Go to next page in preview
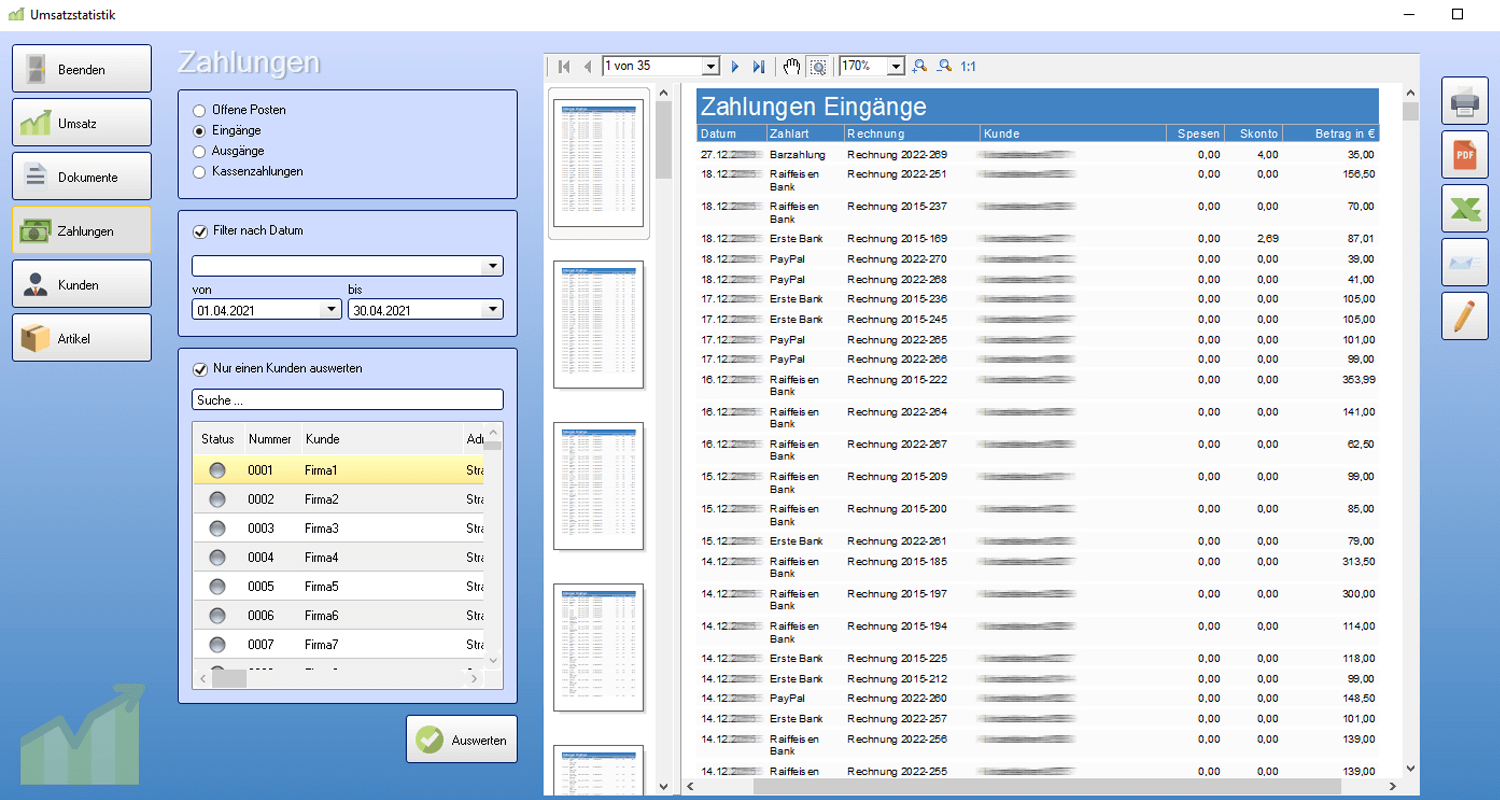 [x=735, y=66]
